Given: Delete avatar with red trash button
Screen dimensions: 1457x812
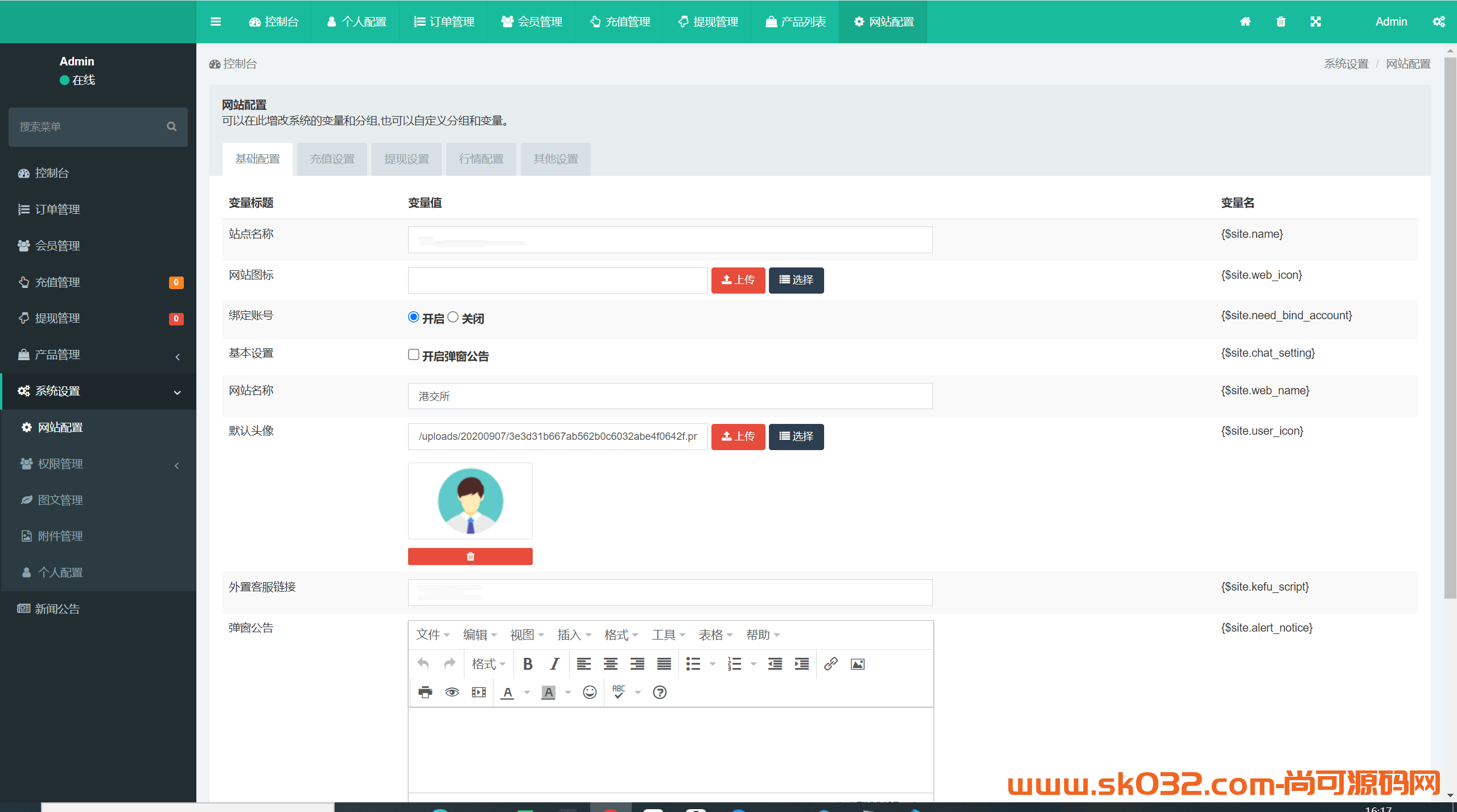Looking at the screenshot, I should [470, 557].
